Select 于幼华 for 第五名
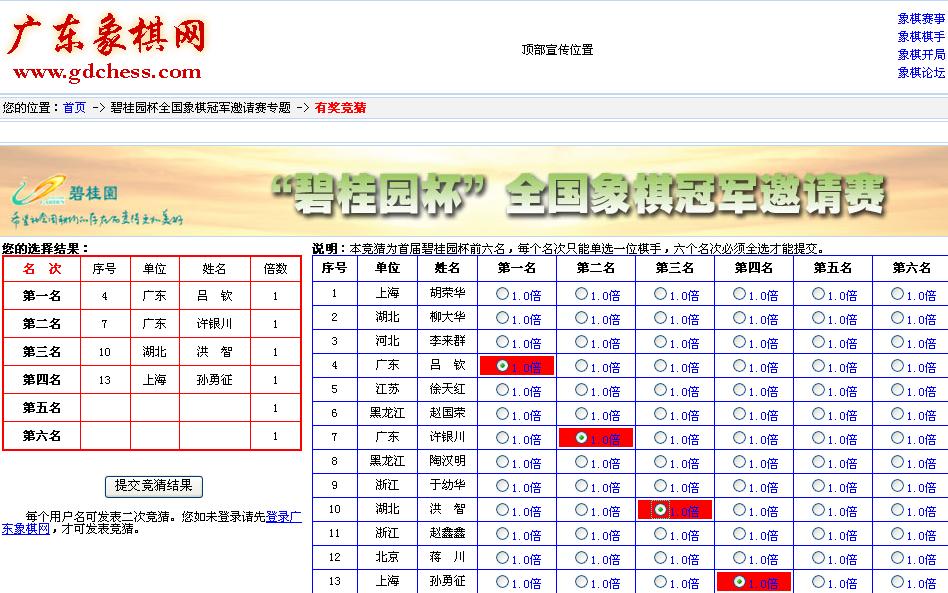948x593 pixels. pos(818,485)
